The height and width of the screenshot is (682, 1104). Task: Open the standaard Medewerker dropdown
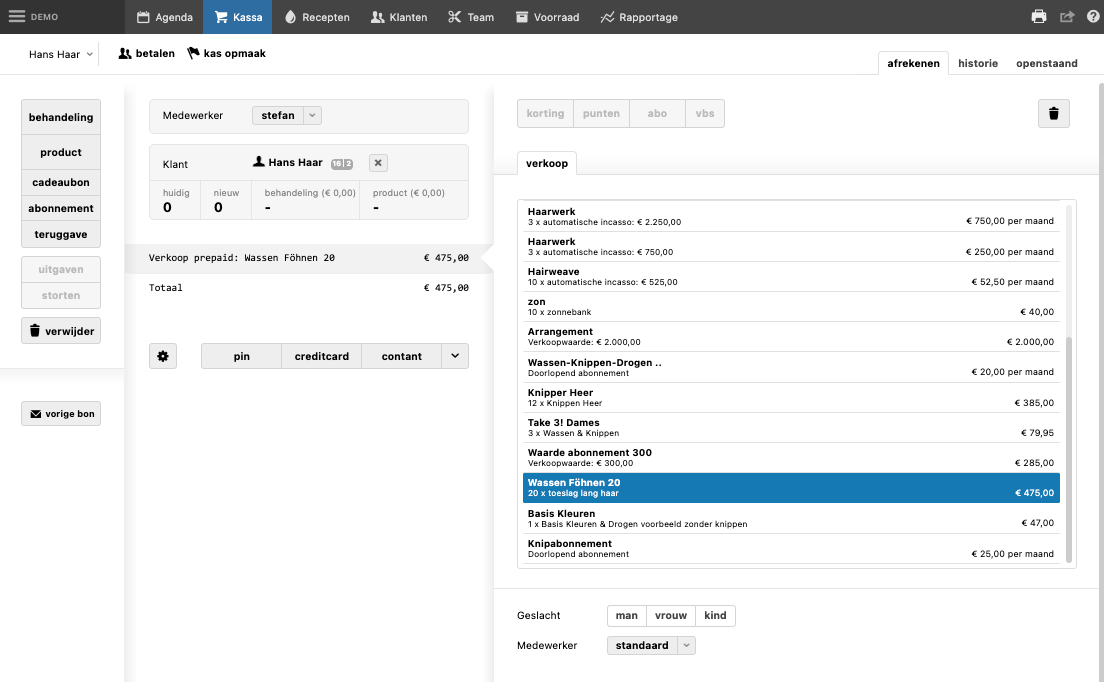(686, 646)
